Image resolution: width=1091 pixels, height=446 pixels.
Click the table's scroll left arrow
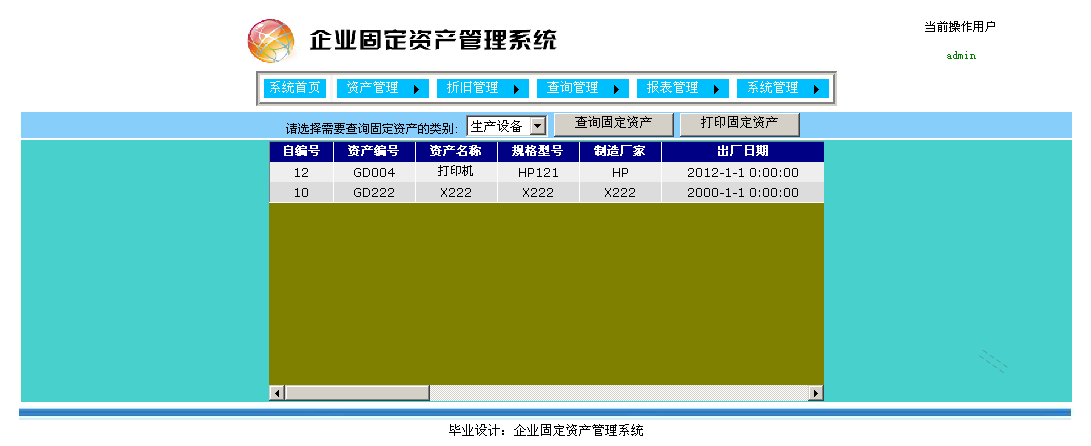point(277,393)
